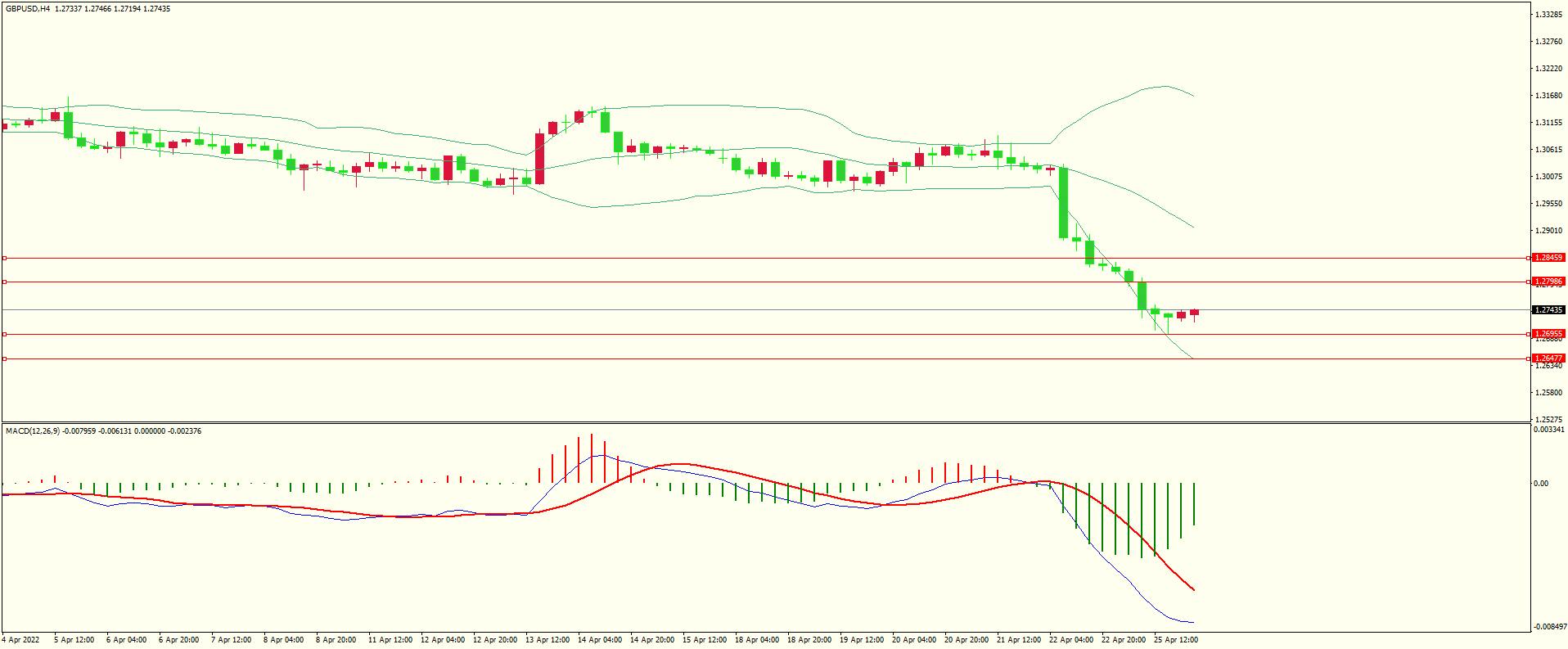Select the 1.26477 price level tag
1568x649 pixels.
click(1548, 358)
